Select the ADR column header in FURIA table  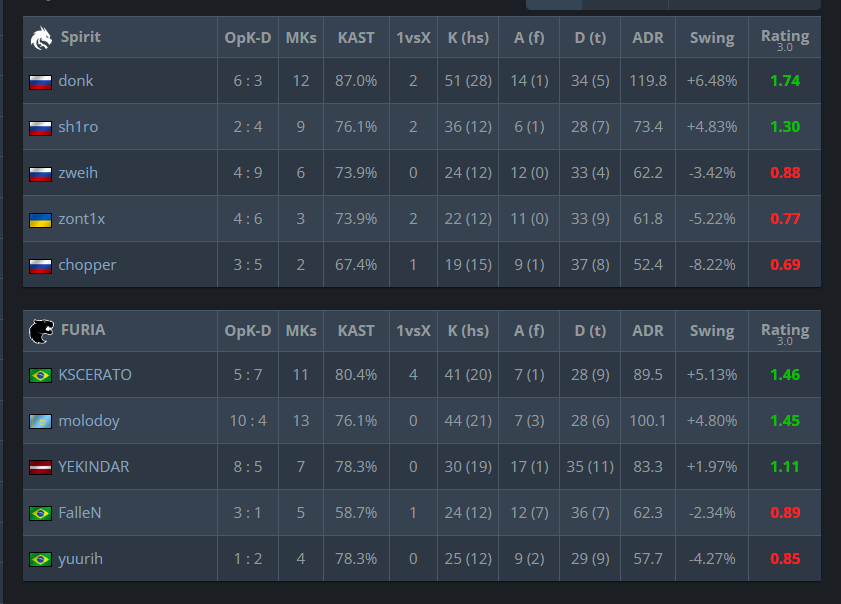(648, 330)
